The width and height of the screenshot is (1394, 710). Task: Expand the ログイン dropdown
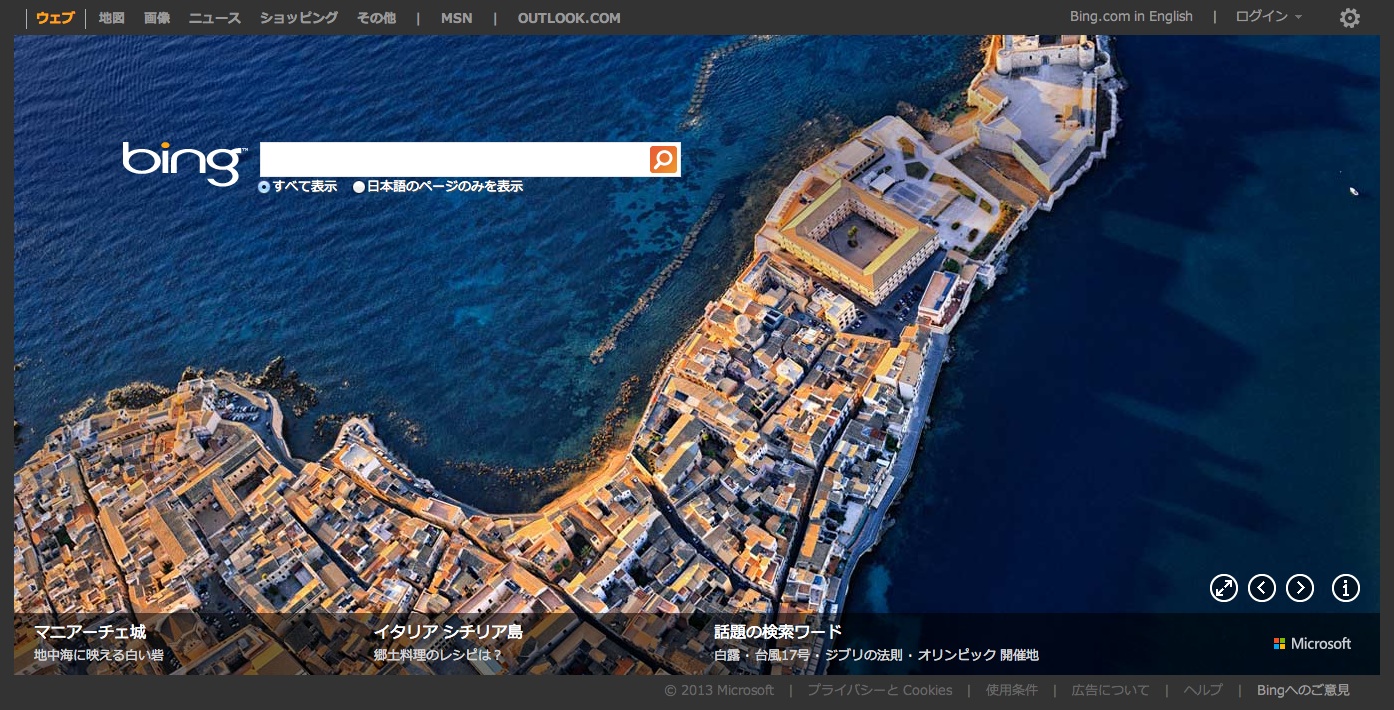pyautogui.click(x=1268, y=17)
